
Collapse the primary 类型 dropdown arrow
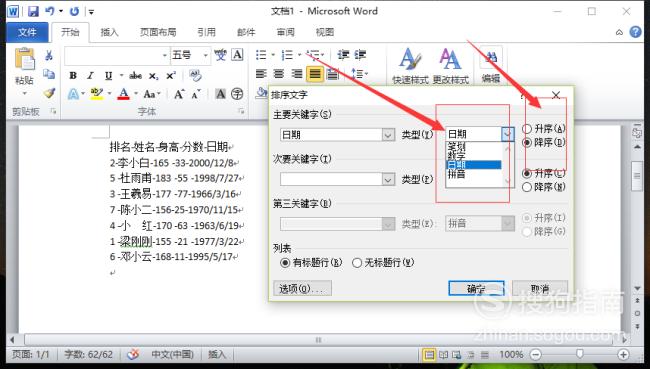[x=507, y=134]
